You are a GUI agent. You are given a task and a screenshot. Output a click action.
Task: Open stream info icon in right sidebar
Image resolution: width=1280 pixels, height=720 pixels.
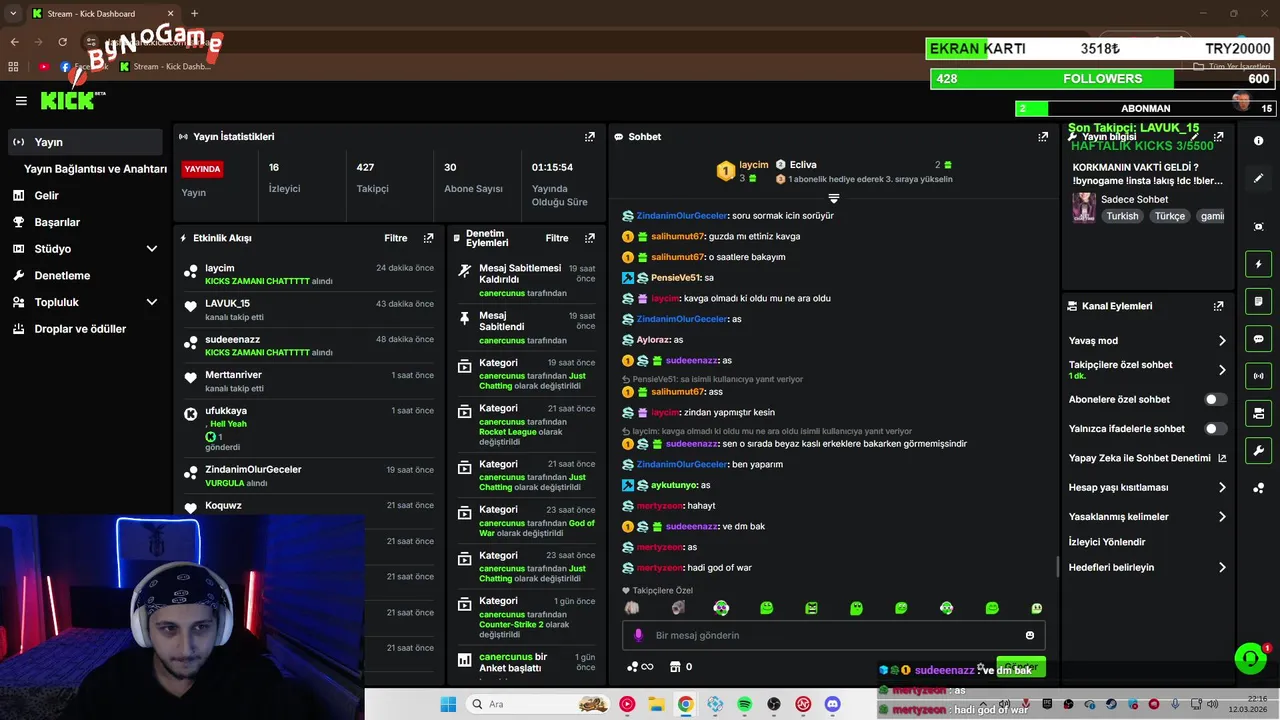[x=1259, y=141]
